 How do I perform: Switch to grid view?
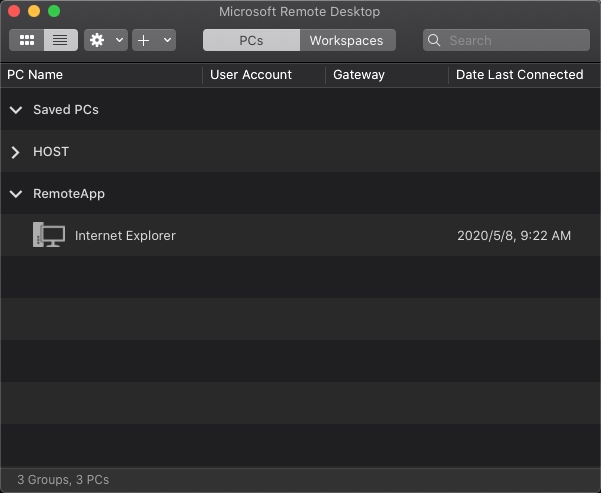(x=26, y=40)
